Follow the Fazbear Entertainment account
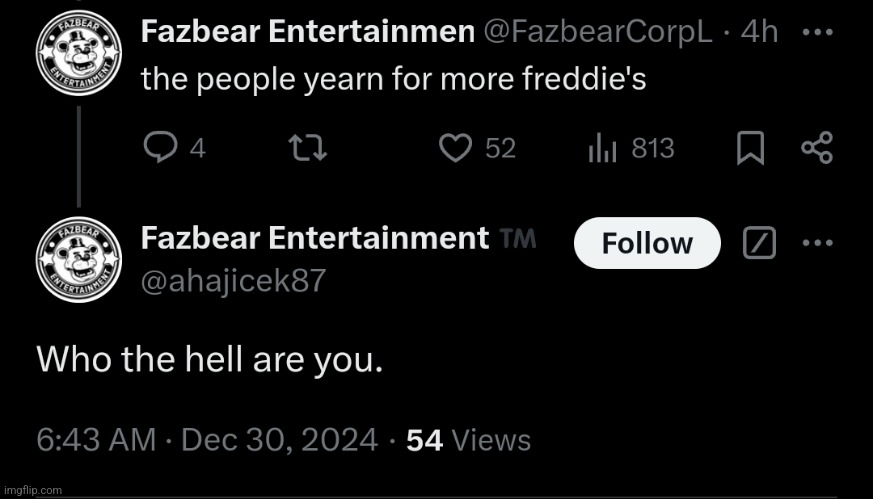The height and width of the screenshot is (499, 873). click(647, 243)
